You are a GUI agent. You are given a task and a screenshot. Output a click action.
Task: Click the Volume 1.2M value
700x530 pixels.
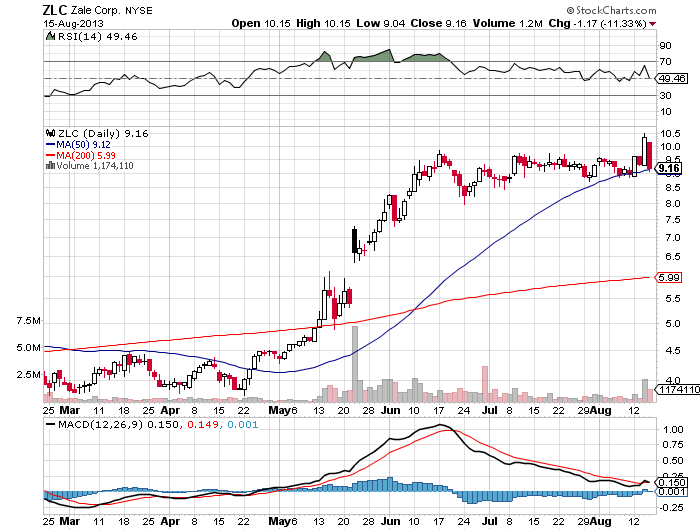[x=508, y=23]
